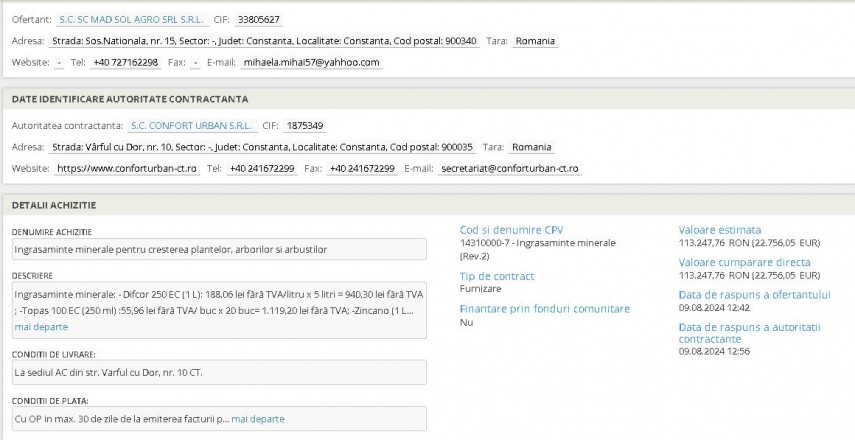
Task: Click the supplier phone +40 727162298
Action: tap(124, 62)
